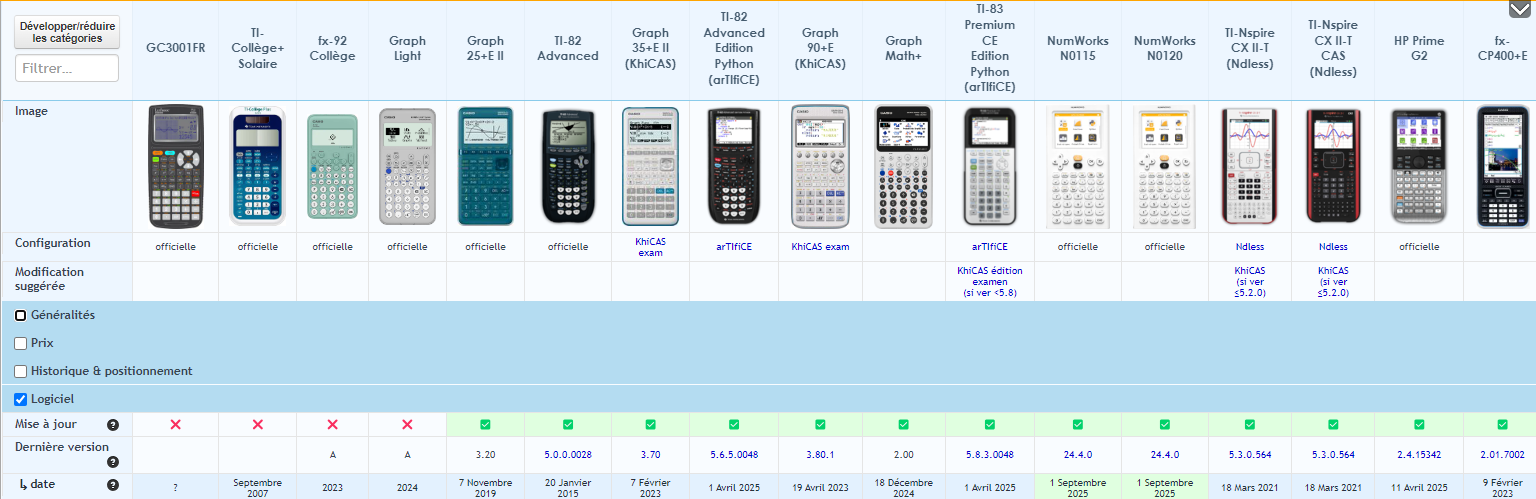Enable the Prix category checkbox
The height and width of the screenshot is (499, 1536).
pyautogui.click(x=21, y=343)
